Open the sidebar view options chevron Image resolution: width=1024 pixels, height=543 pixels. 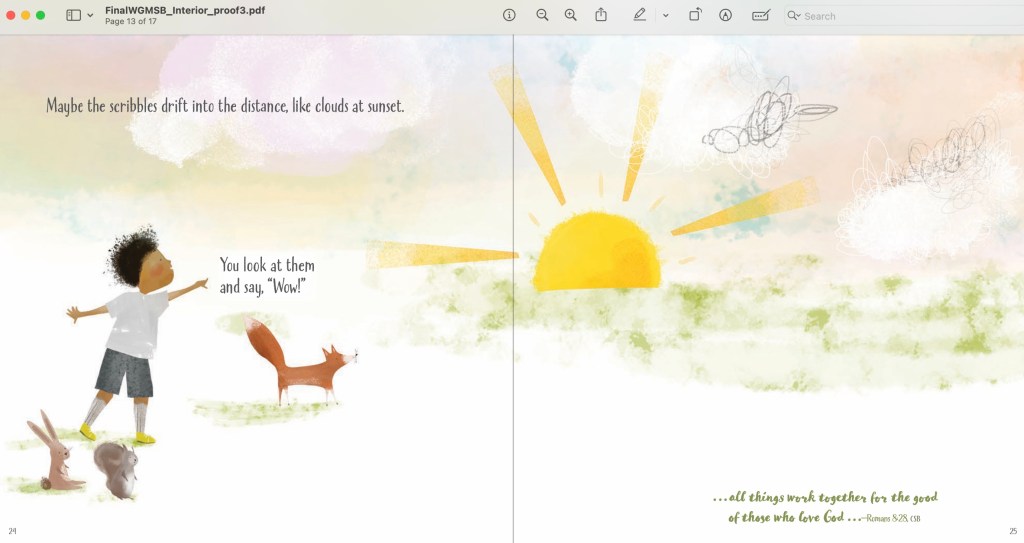coord(90,16)
